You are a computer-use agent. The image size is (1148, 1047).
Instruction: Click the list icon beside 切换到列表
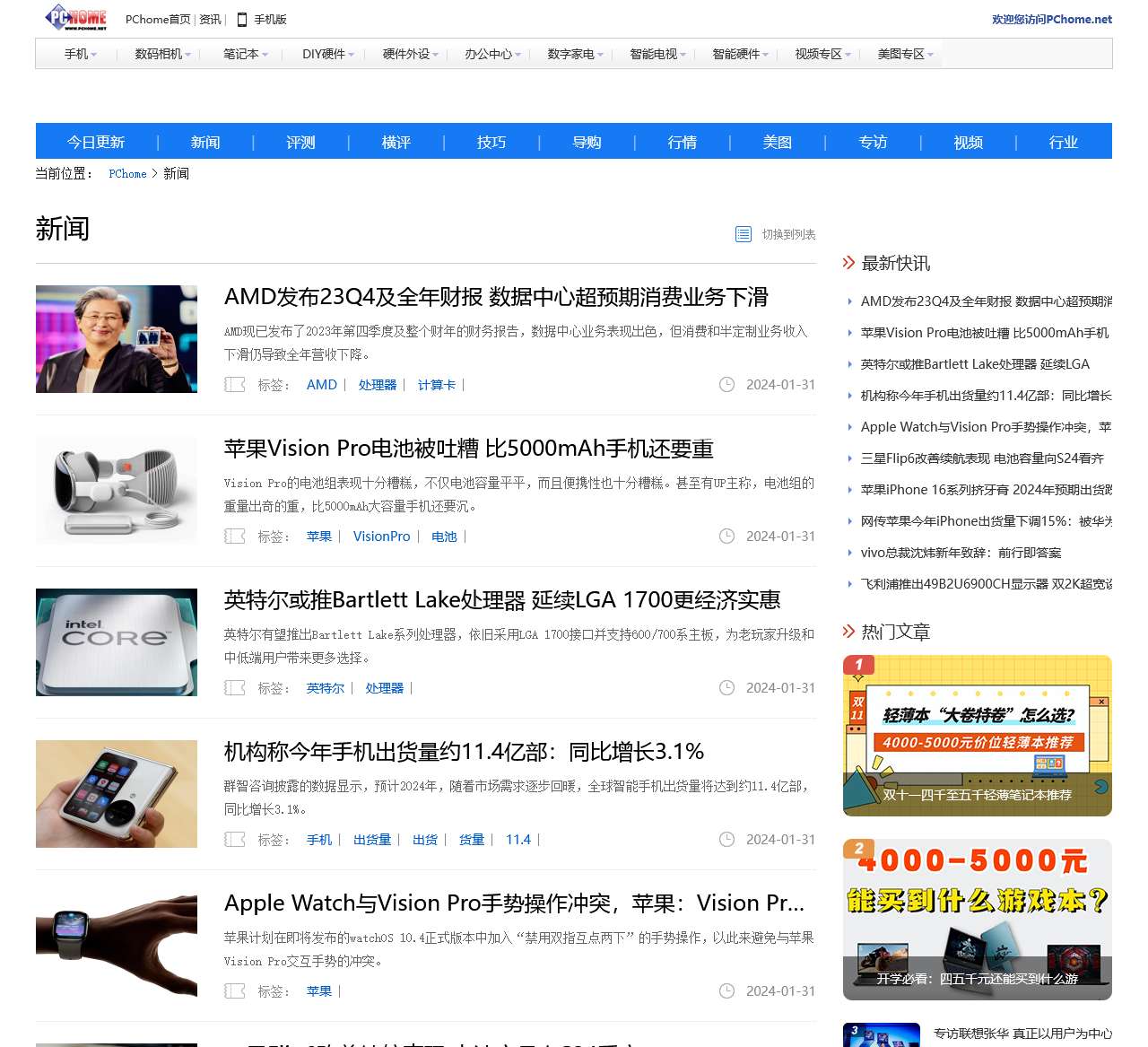742,233
